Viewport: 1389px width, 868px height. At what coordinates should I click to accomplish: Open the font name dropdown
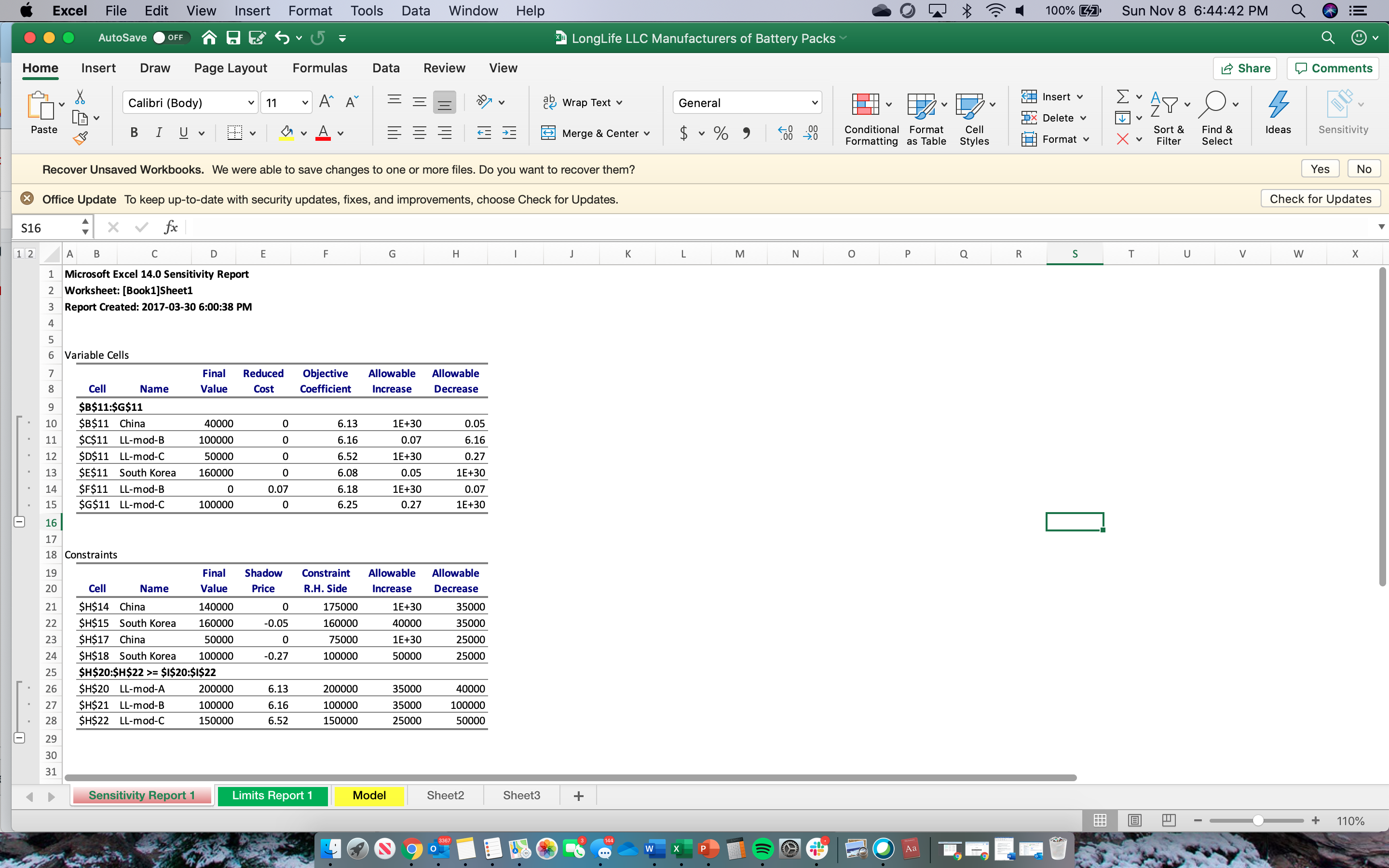(251, 103)
